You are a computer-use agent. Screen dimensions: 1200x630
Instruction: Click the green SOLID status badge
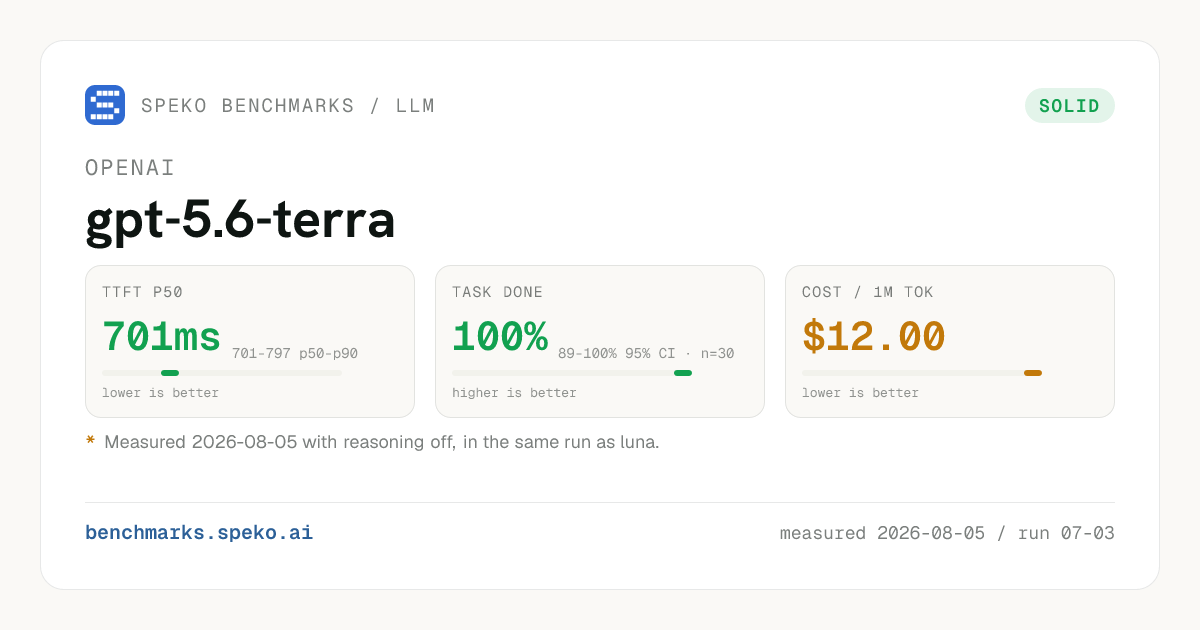pyautogui.click(x=1070, y=106)
